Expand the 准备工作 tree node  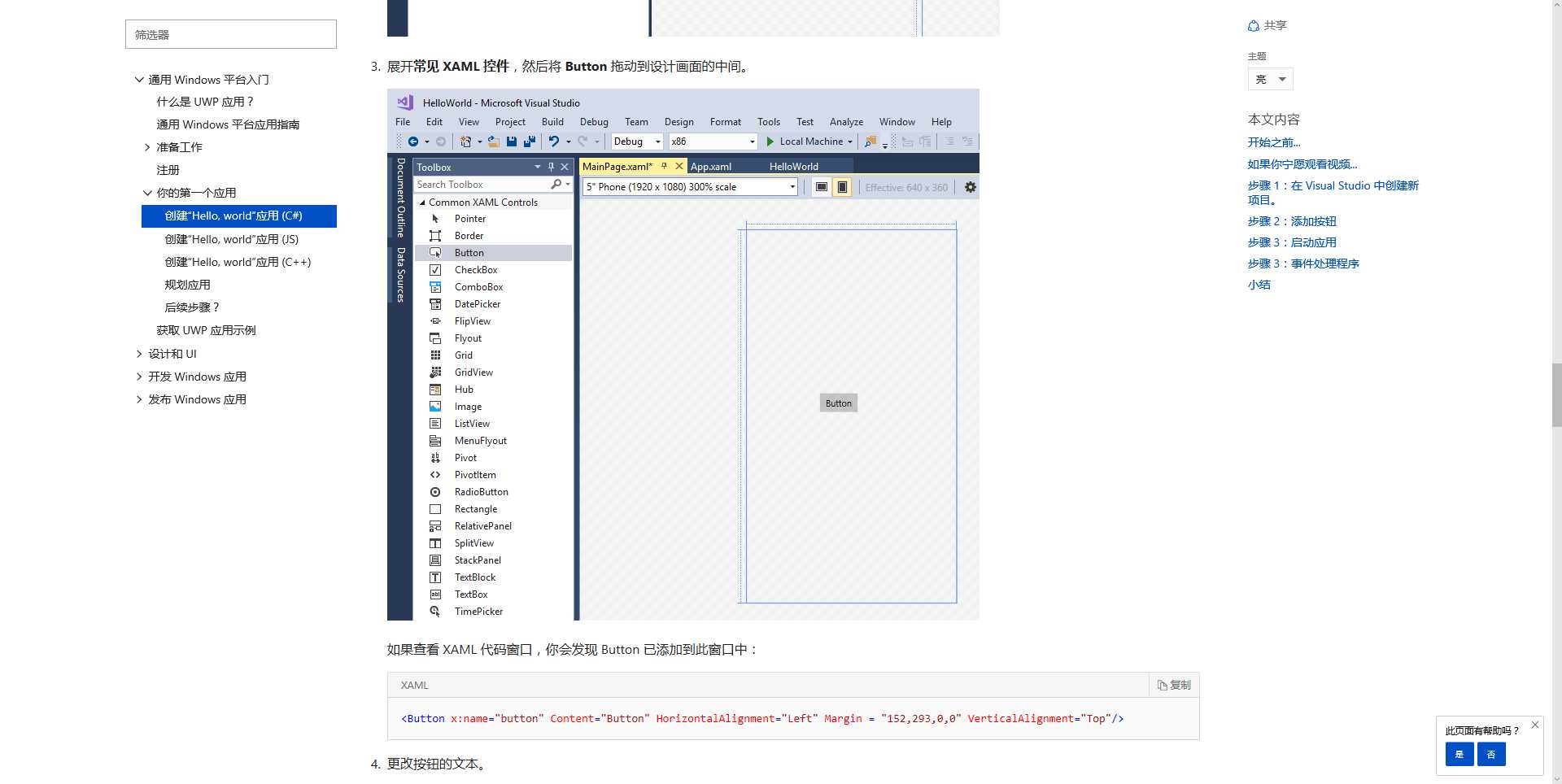coord(147,147)
